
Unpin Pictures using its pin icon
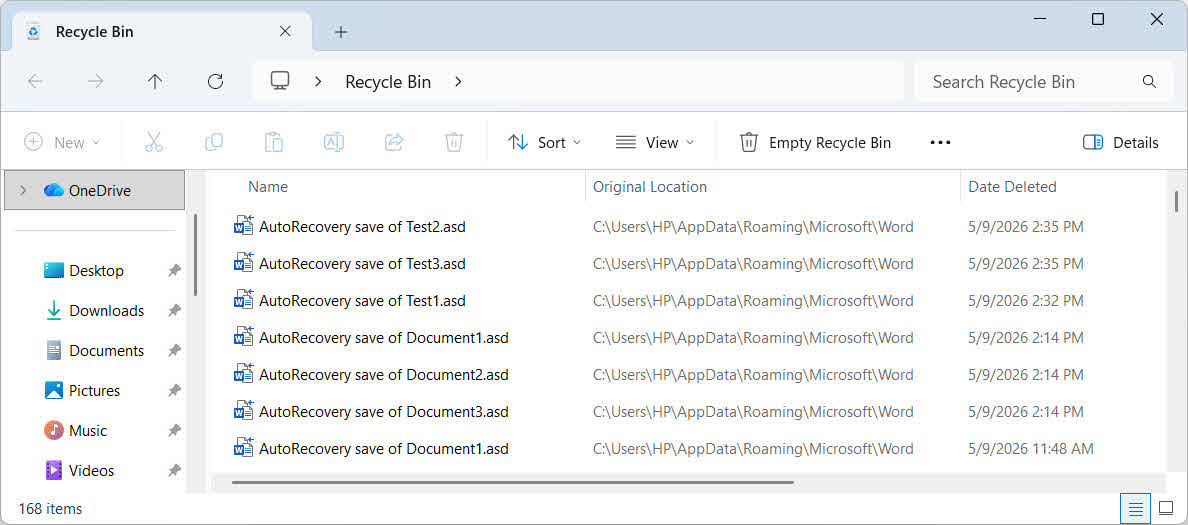click(x=174, y=391)
